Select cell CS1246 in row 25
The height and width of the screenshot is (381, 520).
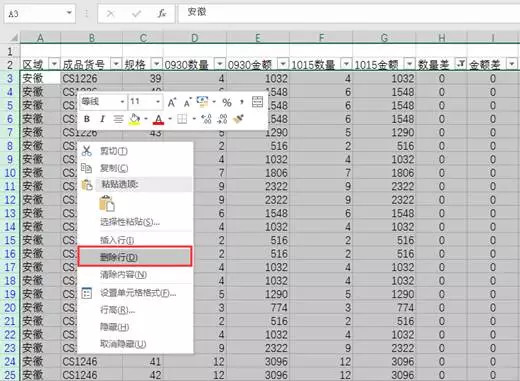pos(91,375)
